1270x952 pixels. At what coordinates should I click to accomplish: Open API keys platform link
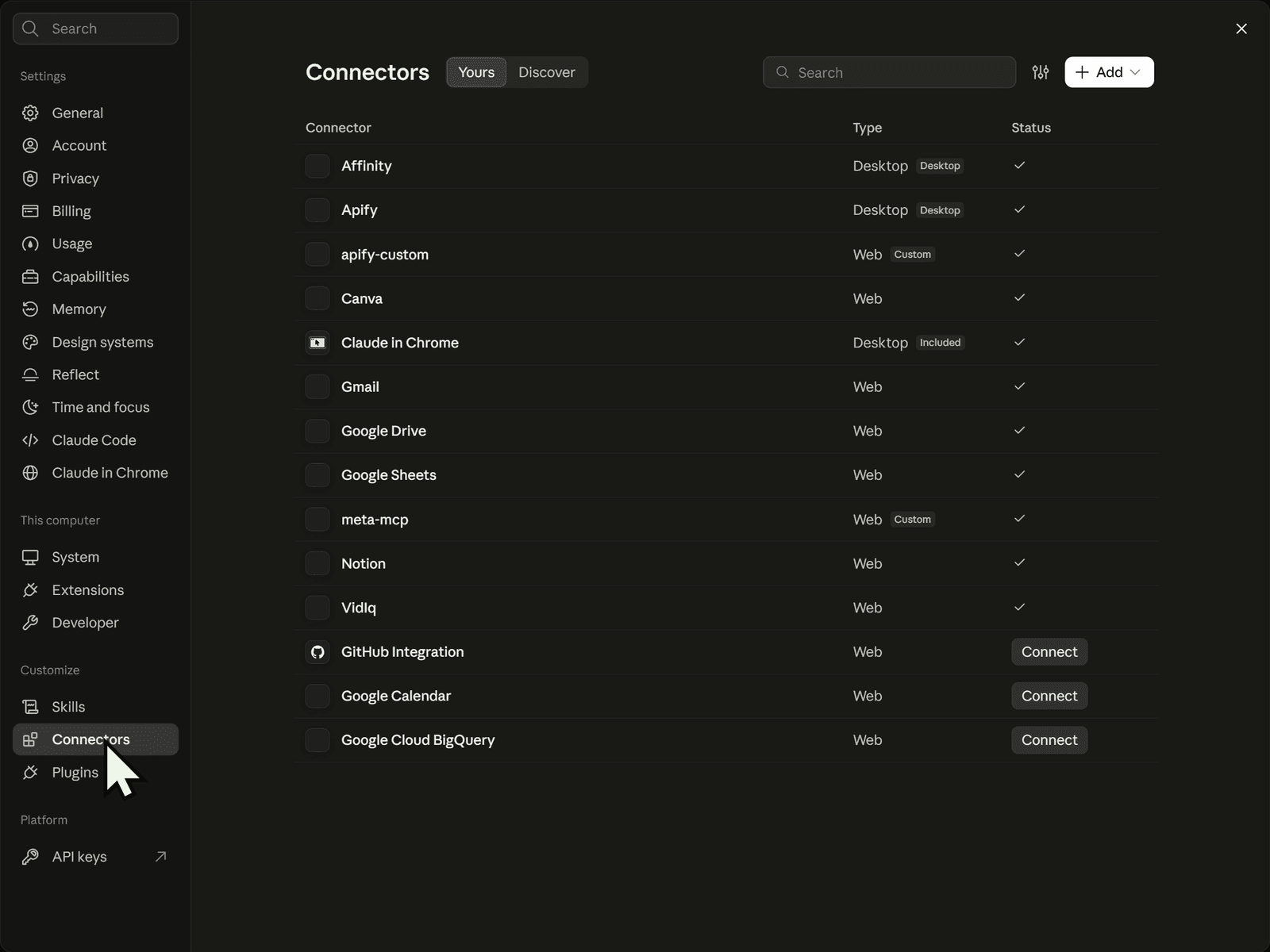click(x=95, y=857)
